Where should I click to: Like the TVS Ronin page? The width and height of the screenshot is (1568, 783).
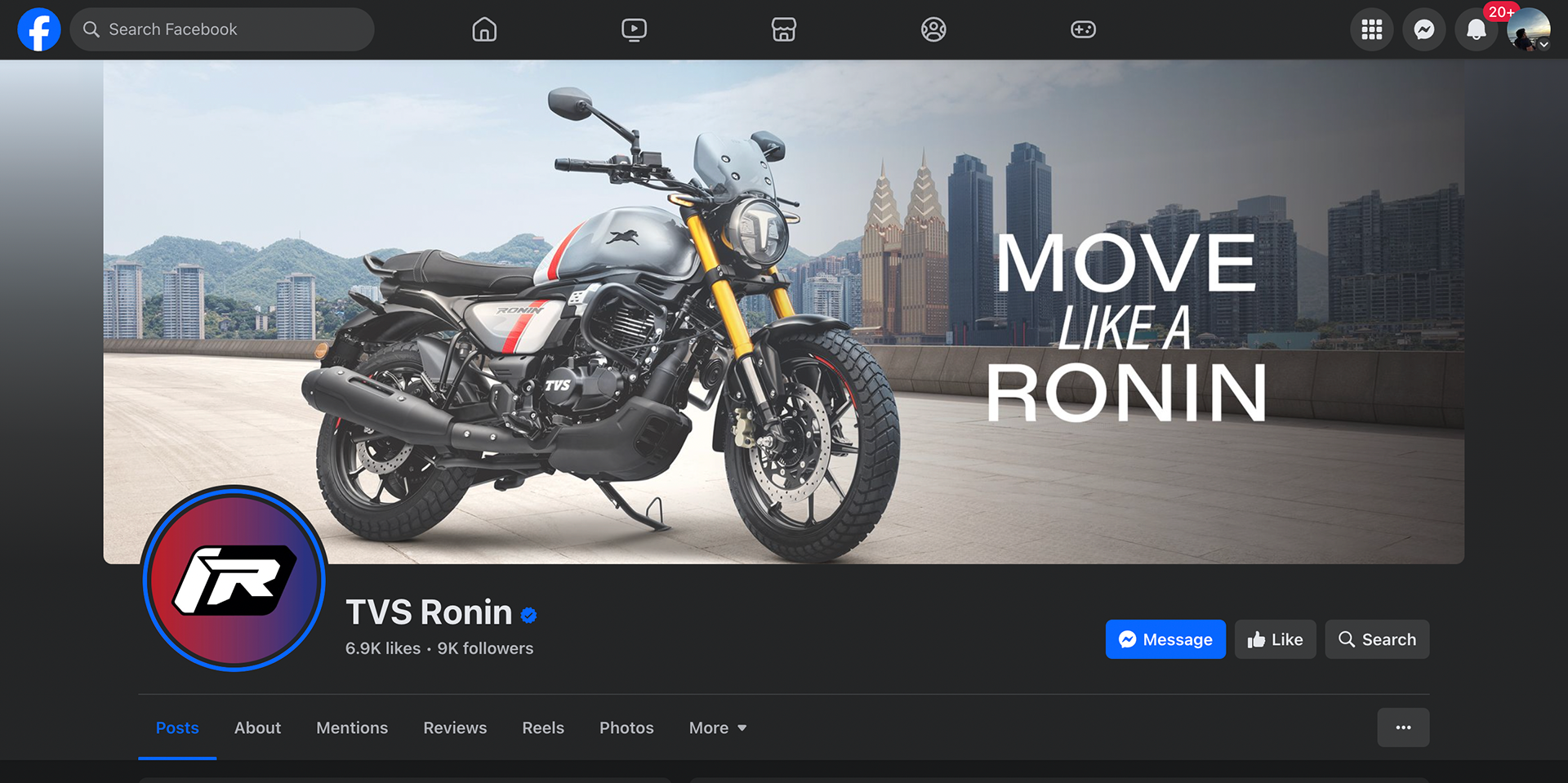[1276, 639]
